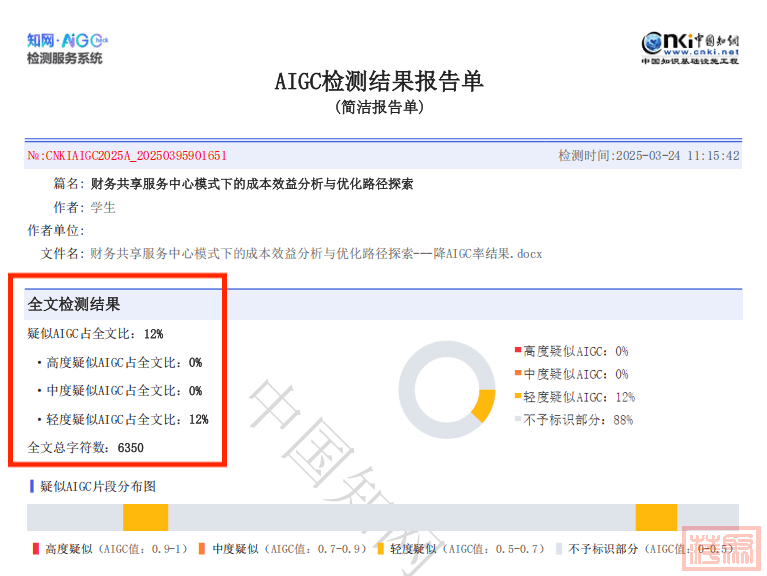The height and width of the screenshot is (576, 767).
Task: Click the grey 不予标识部分 (0-0.5) legend marker
Action: point(559,549)
